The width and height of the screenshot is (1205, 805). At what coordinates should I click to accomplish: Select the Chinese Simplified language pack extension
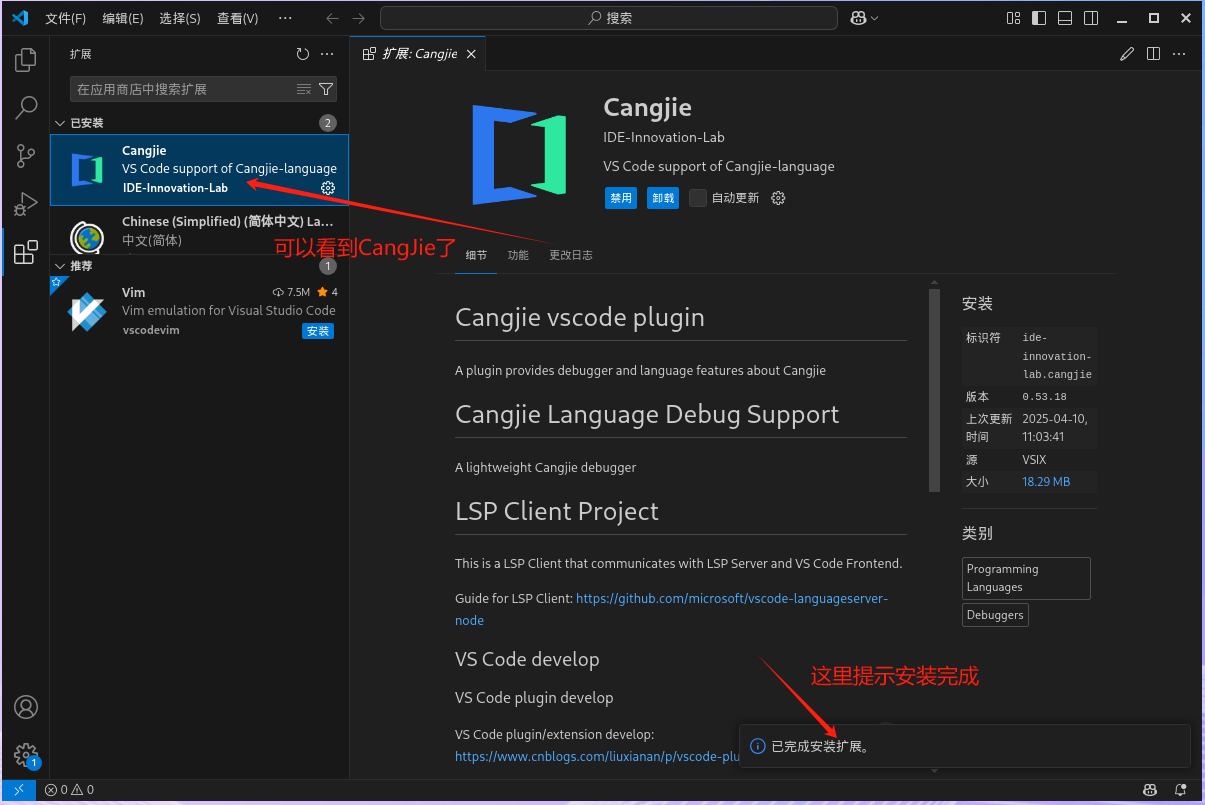point(199,230)
